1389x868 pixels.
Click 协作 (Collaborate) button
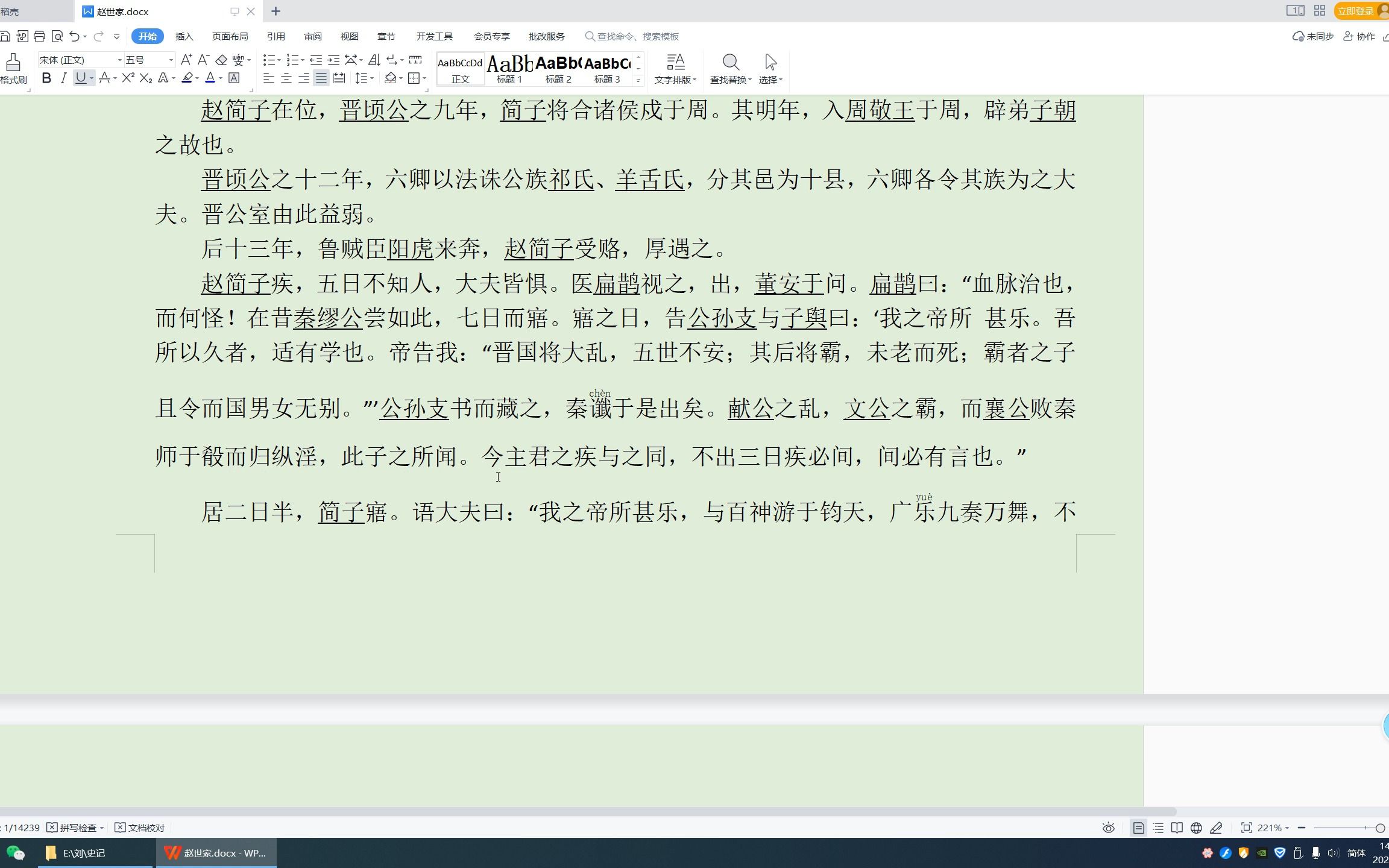[x=1360, y=36]
